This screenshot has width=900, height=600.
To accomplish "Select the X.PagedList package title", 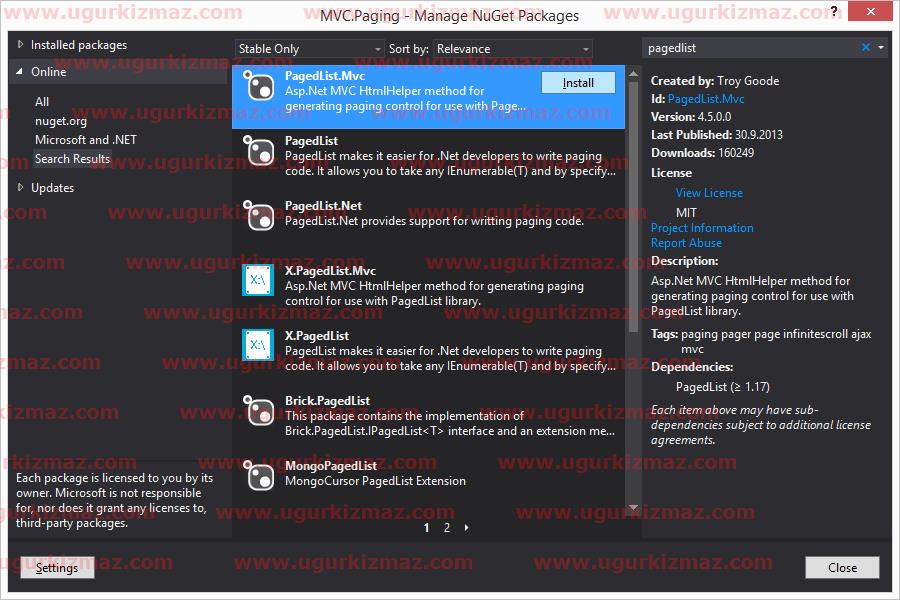I will [x=317, y=335].
